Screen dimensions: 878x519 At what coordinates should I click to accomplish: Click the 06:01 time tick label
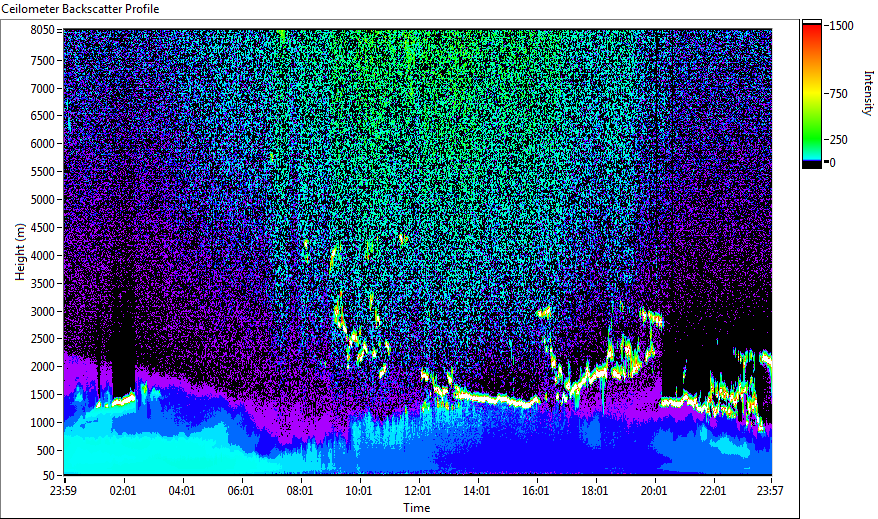click(x=241, y=491)
